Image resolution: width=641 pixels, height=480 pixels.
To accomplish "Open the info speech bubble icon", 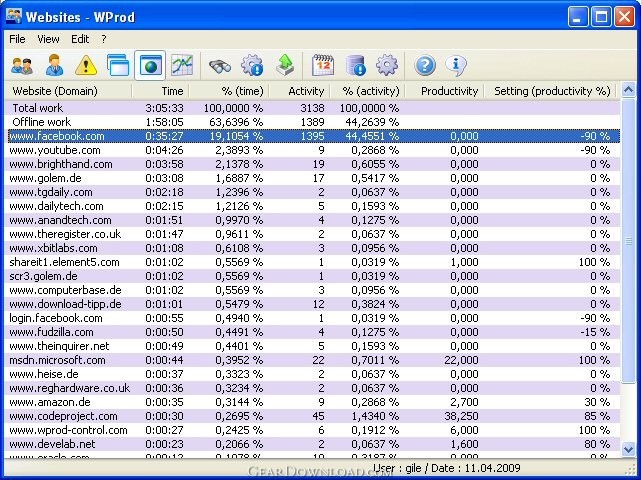I will (x=456, y=65).
